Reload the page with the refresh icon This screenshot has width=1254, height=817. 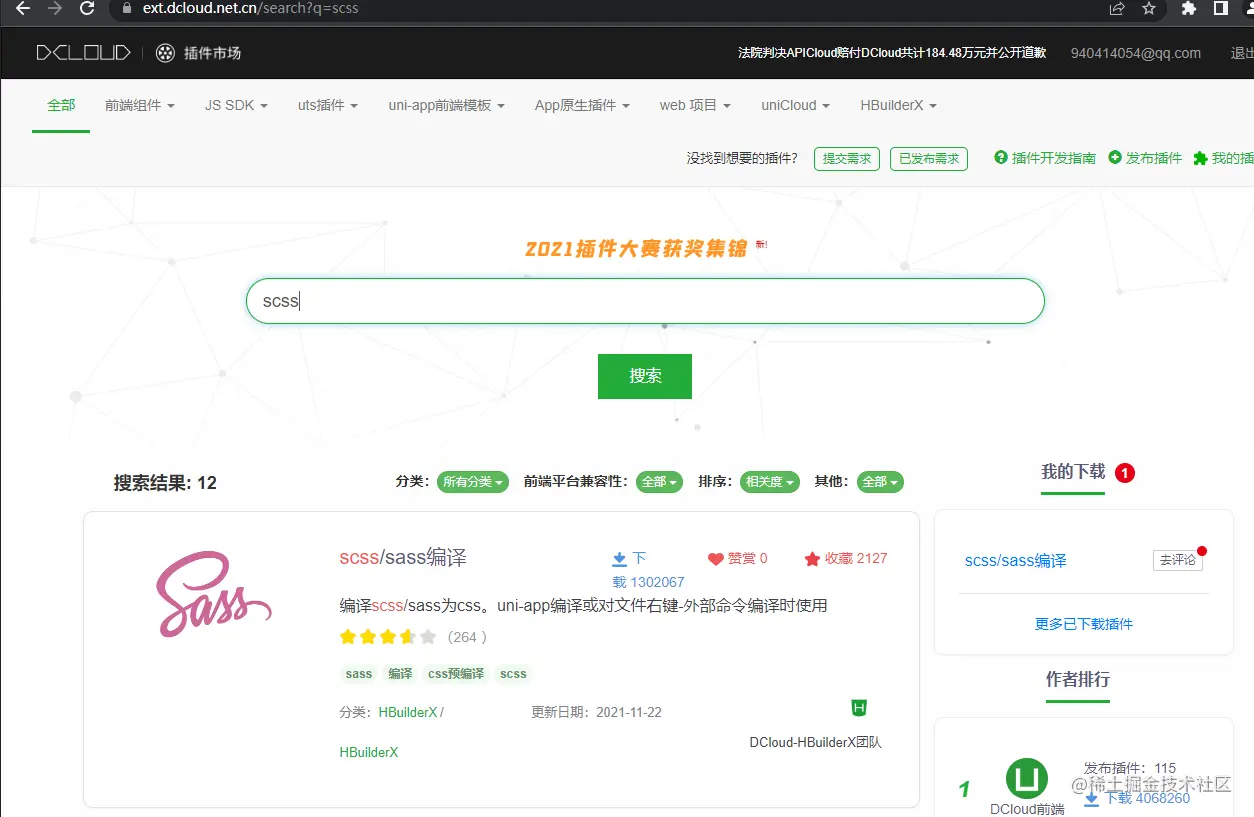(x=87, y=8)
